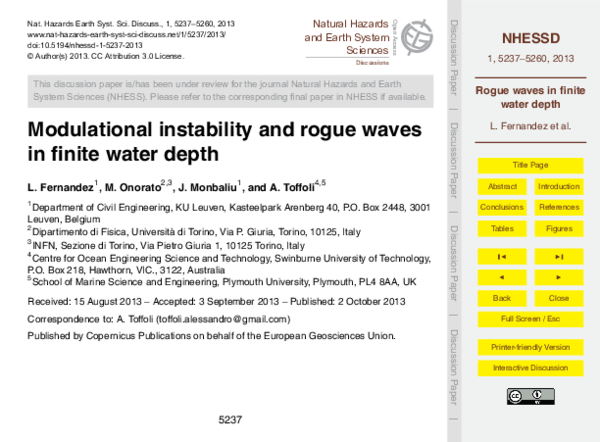Click the Copernicus Publications publisher line
The image size is (600, 442).
tap(211, 336)
